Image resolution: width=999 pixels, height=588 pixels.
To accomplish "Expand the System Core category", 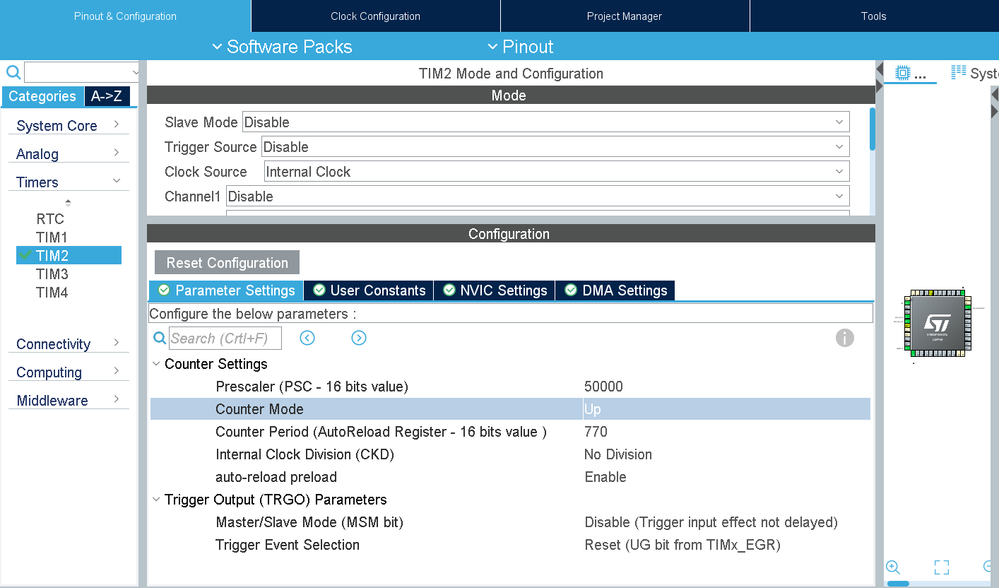I will [x=68, y=125].
